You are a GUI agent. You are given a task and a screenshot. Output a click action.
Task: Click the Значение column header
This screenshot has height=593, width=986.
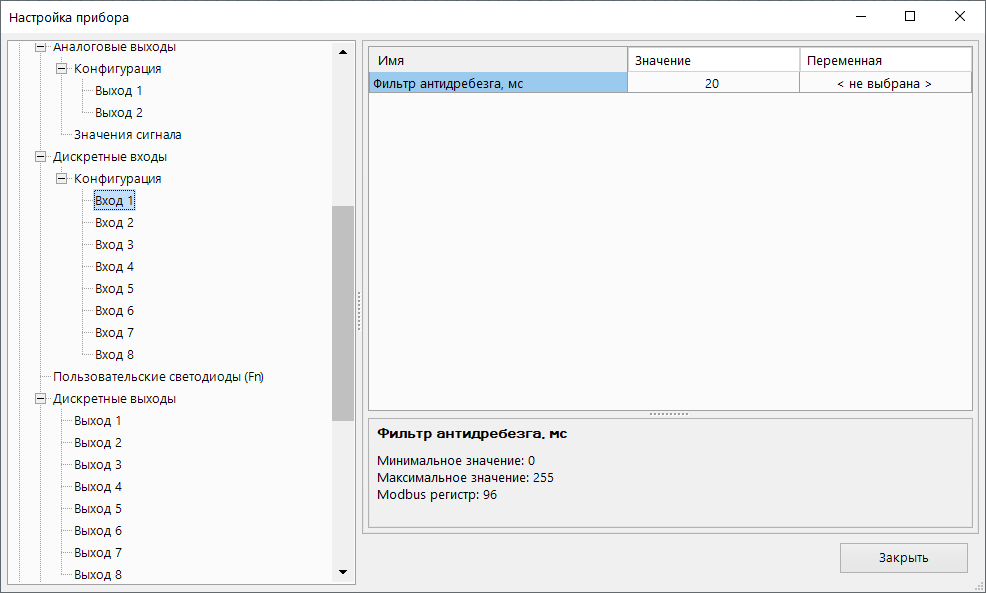point(712,61)
